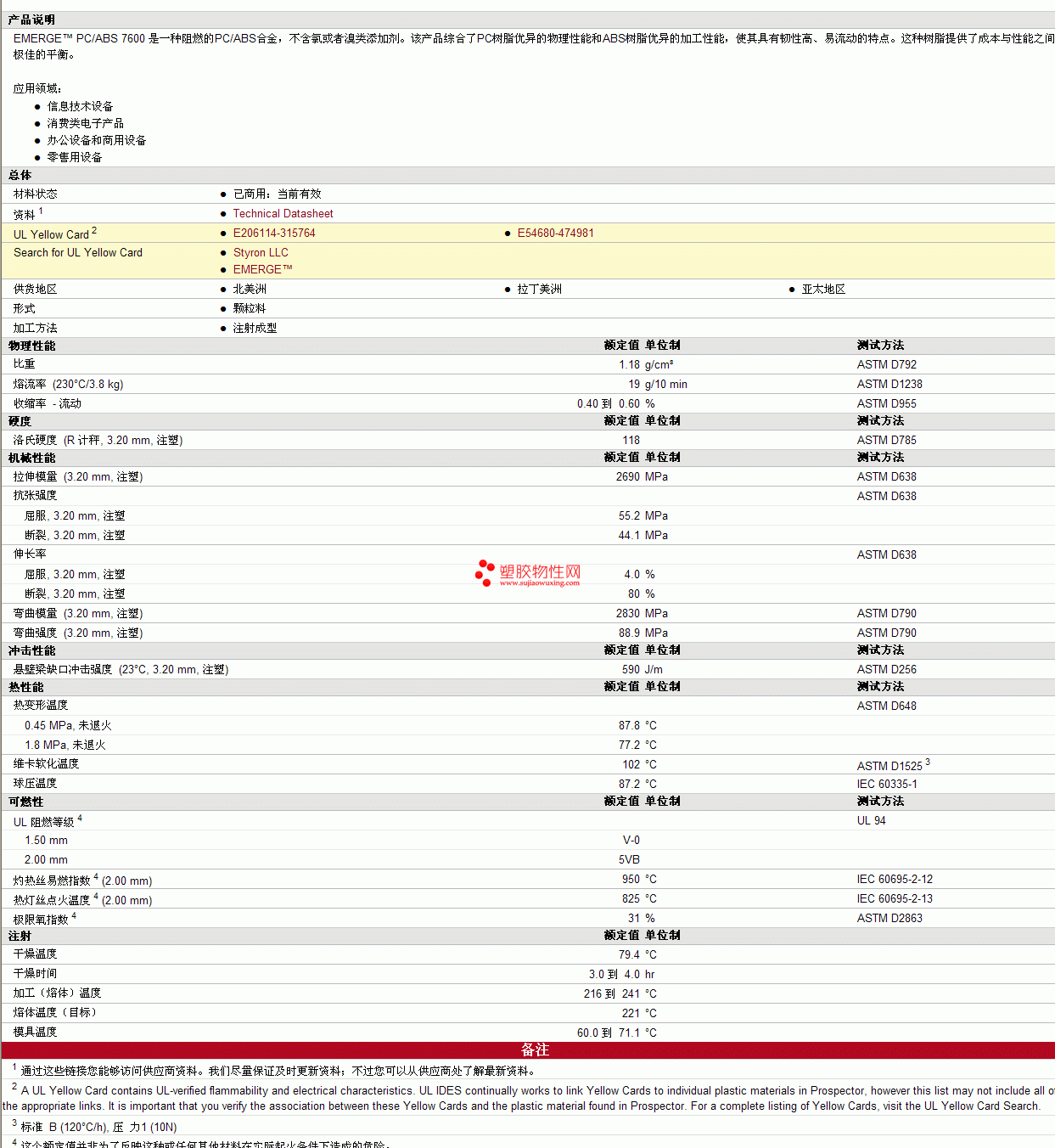Click the IEC 60695-2-12 test method
This screenshot has height=1148, width=1055.
[895, 880]
